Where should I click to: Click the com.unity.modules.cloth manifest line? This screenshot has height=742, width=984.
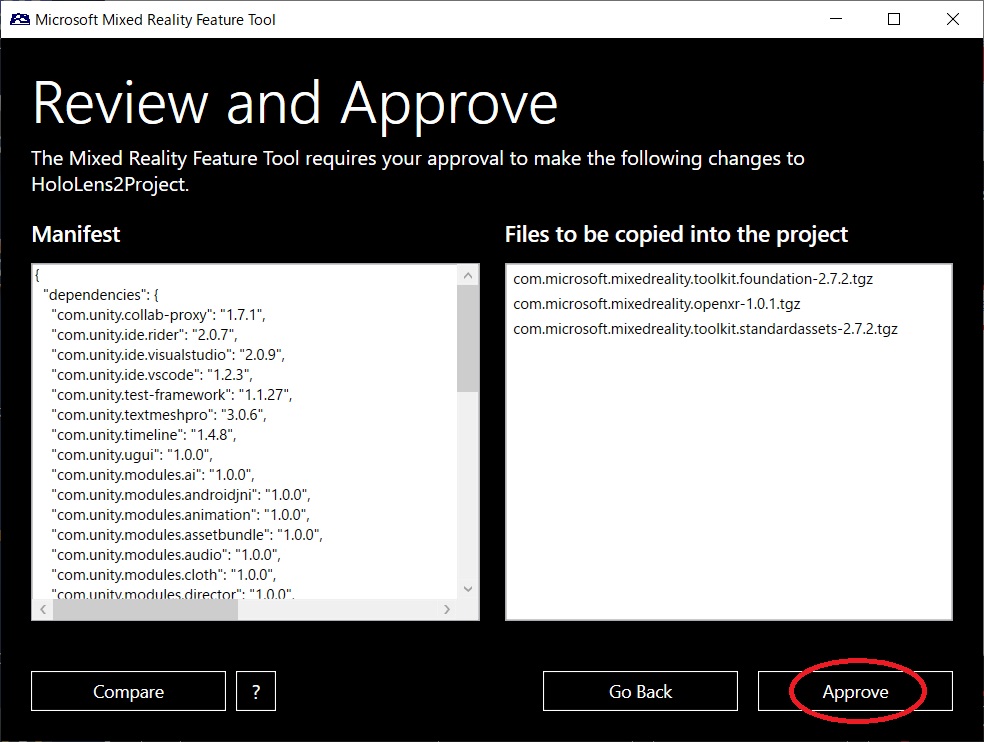[x=163, y=576]
